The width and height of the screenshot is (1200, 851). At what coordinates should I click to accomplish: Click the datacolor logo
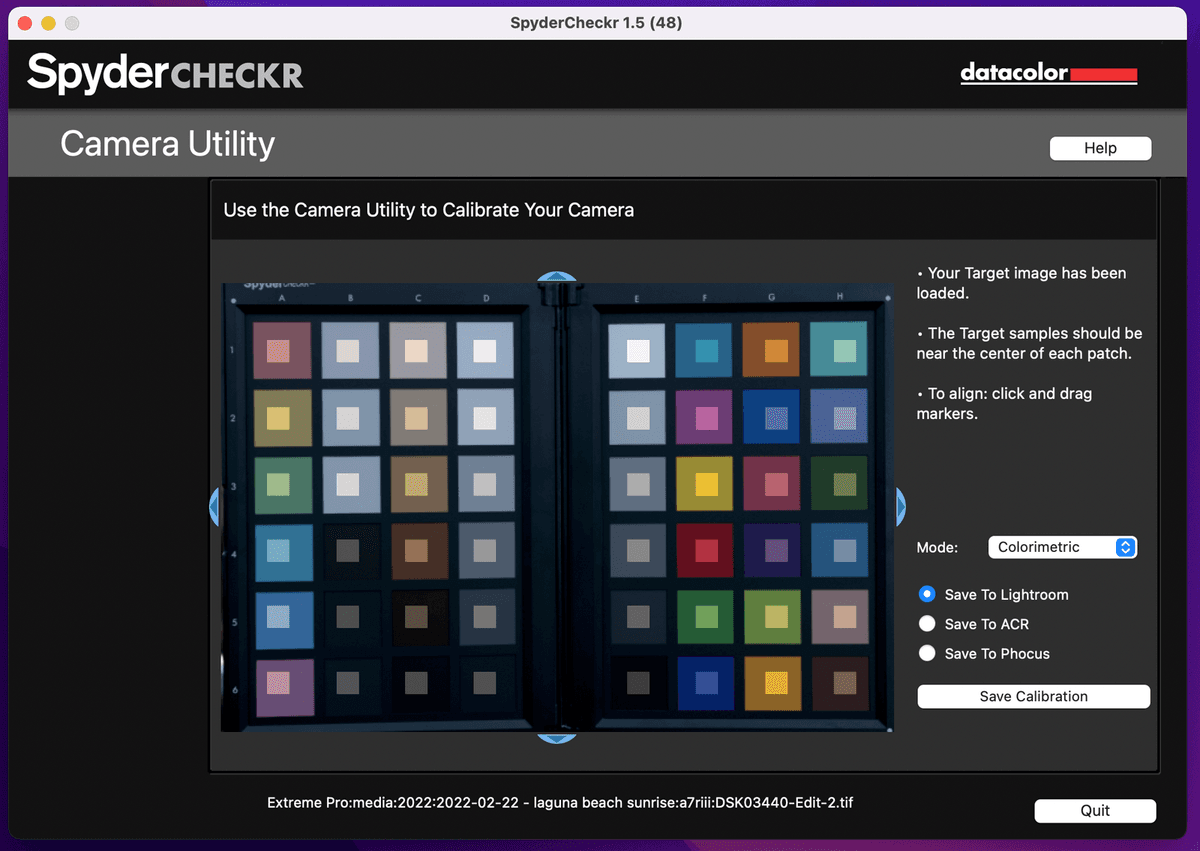(1048, 73)
